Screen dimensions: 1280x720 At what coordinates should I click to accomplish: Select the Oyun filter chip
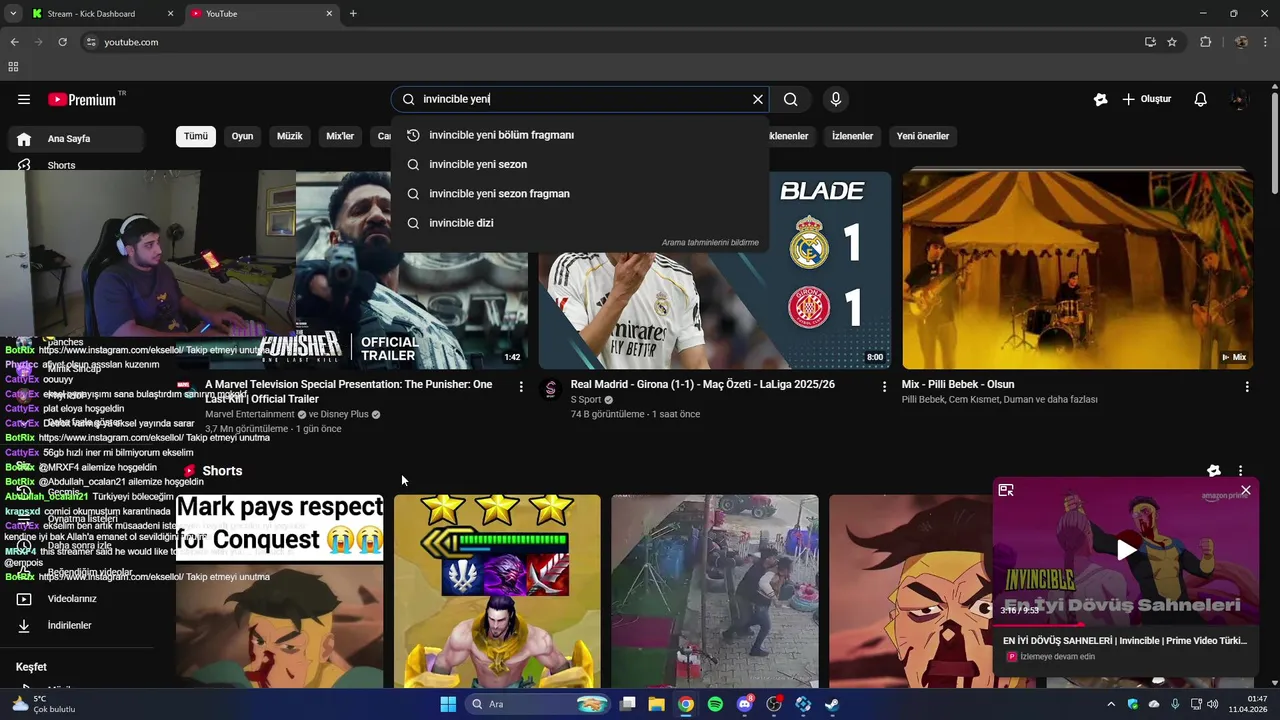pyautogui.click(x=243, y=136)
